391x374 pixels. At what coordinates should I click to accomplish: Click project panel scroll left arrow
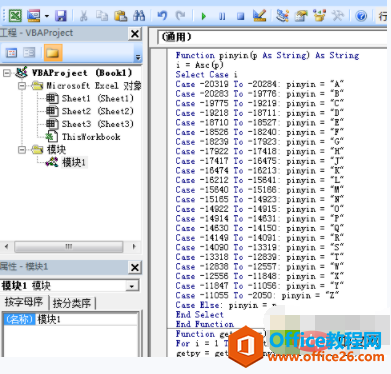[7, 247]
